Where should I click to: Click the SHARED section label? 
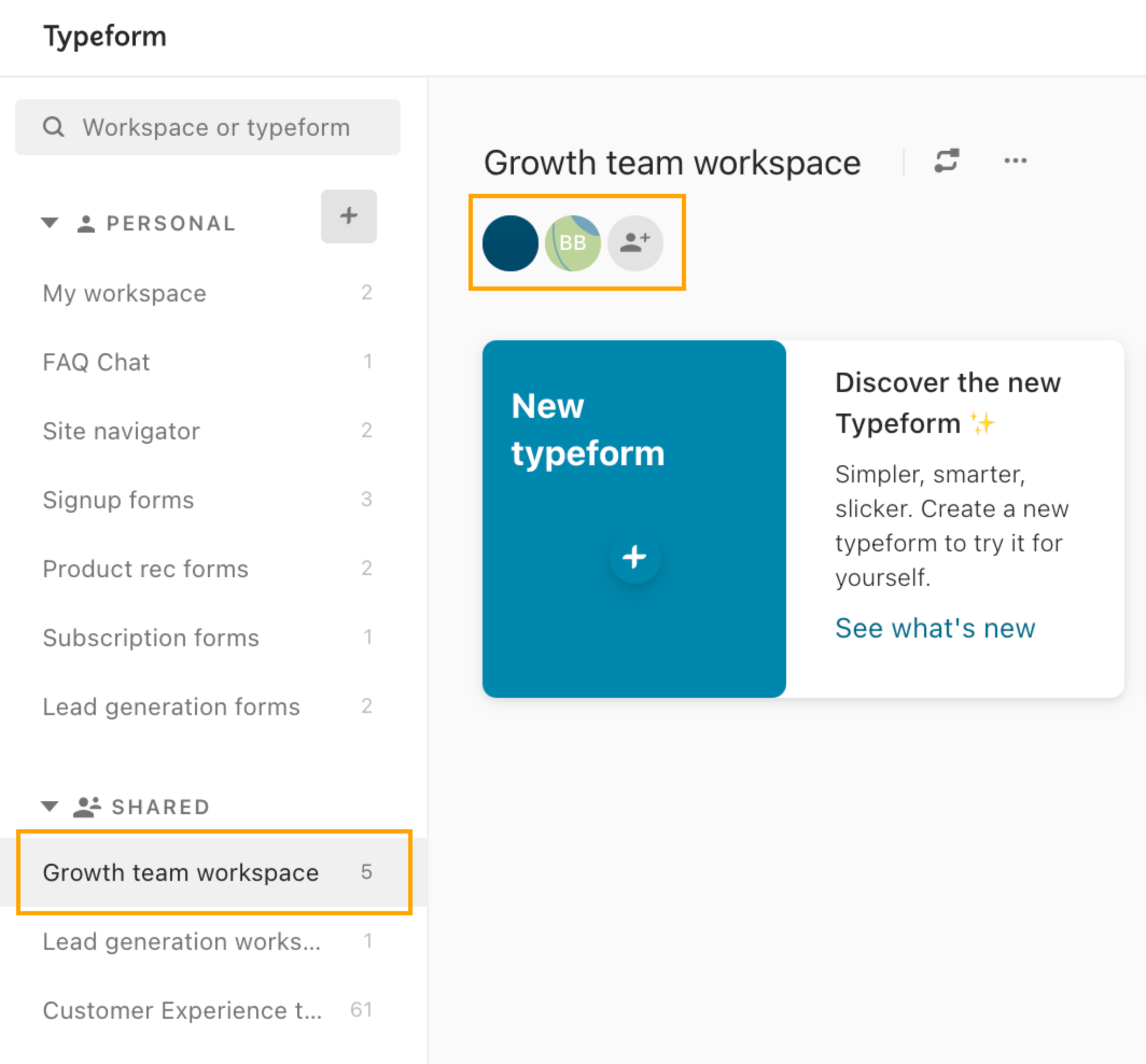click(x=161, y=807)
